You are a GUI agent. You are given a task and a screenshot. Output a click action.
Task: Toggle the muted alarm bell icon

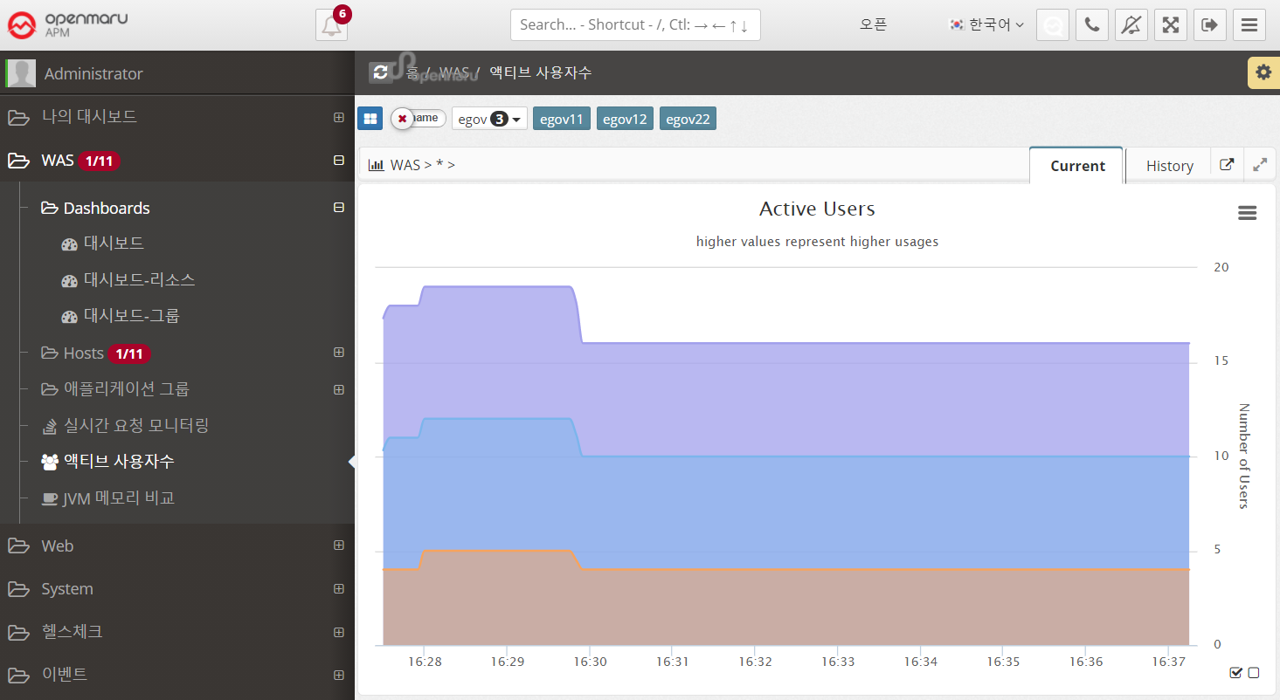point(1131,25)
